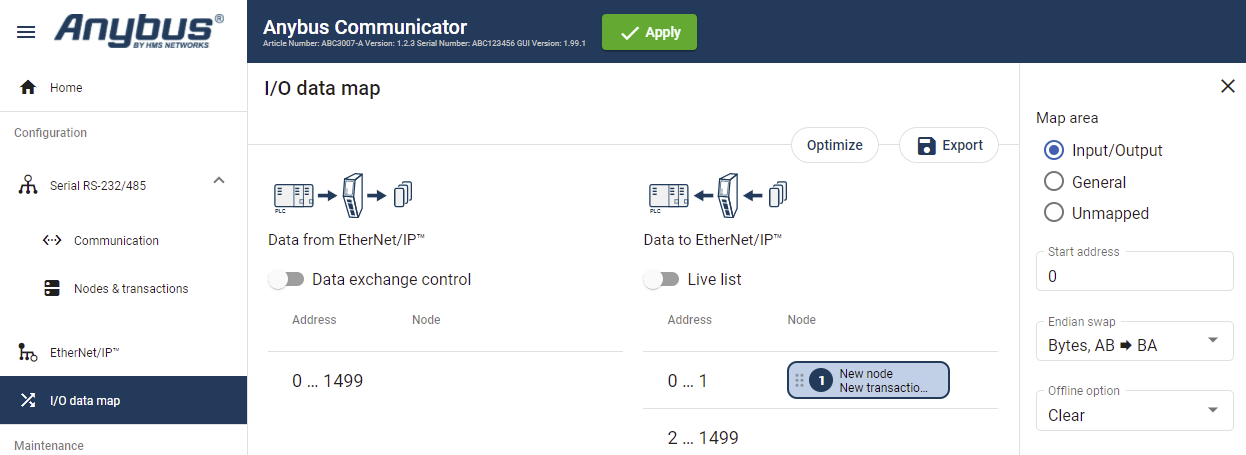Enable the Data exchange control switch
1246x455 pixels.
click(286, 280)
